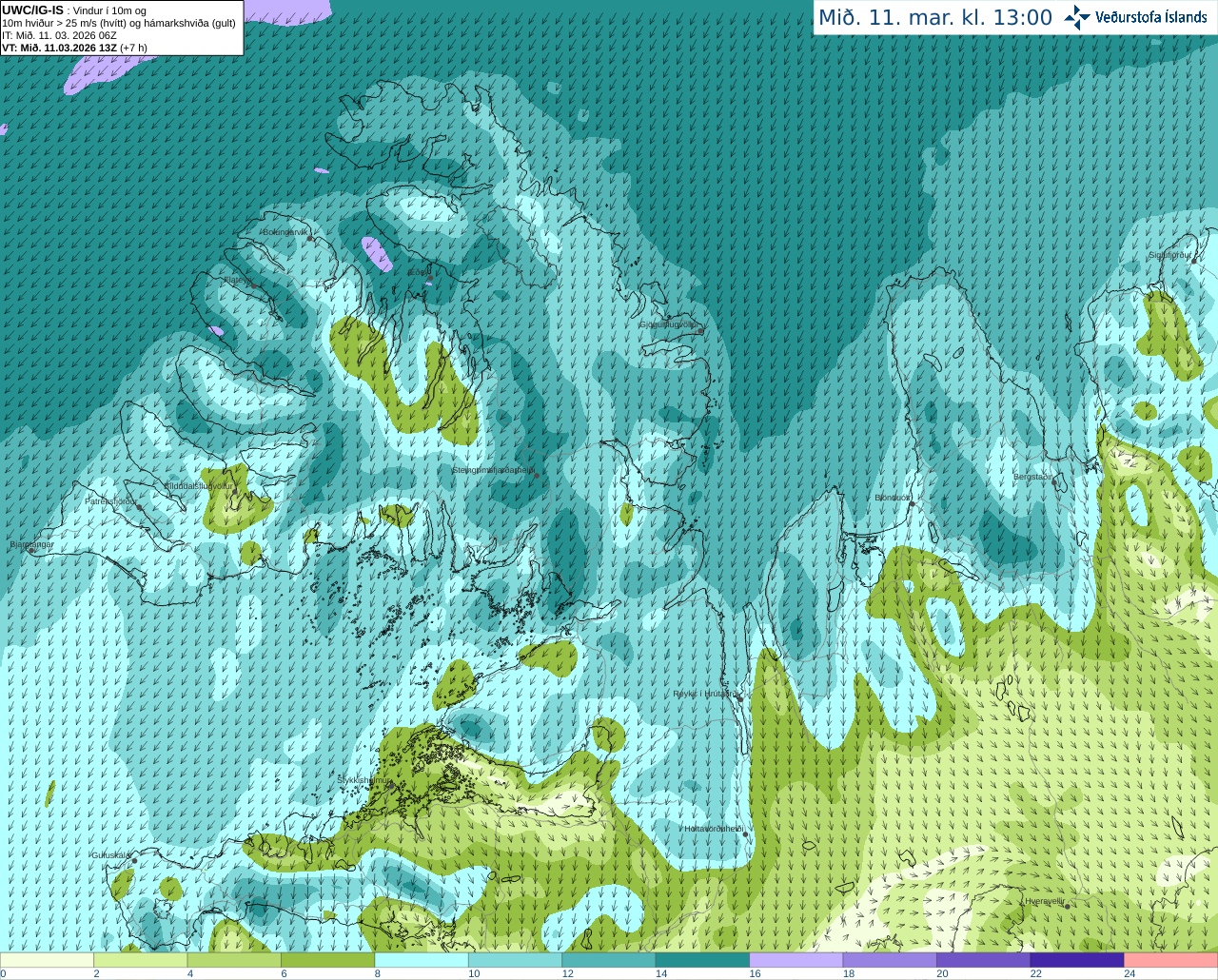Image resolution: width=1218 pixels, height=980 pixels.
Task: Click the legend scale number 16
Action: [x=755, y=973]
